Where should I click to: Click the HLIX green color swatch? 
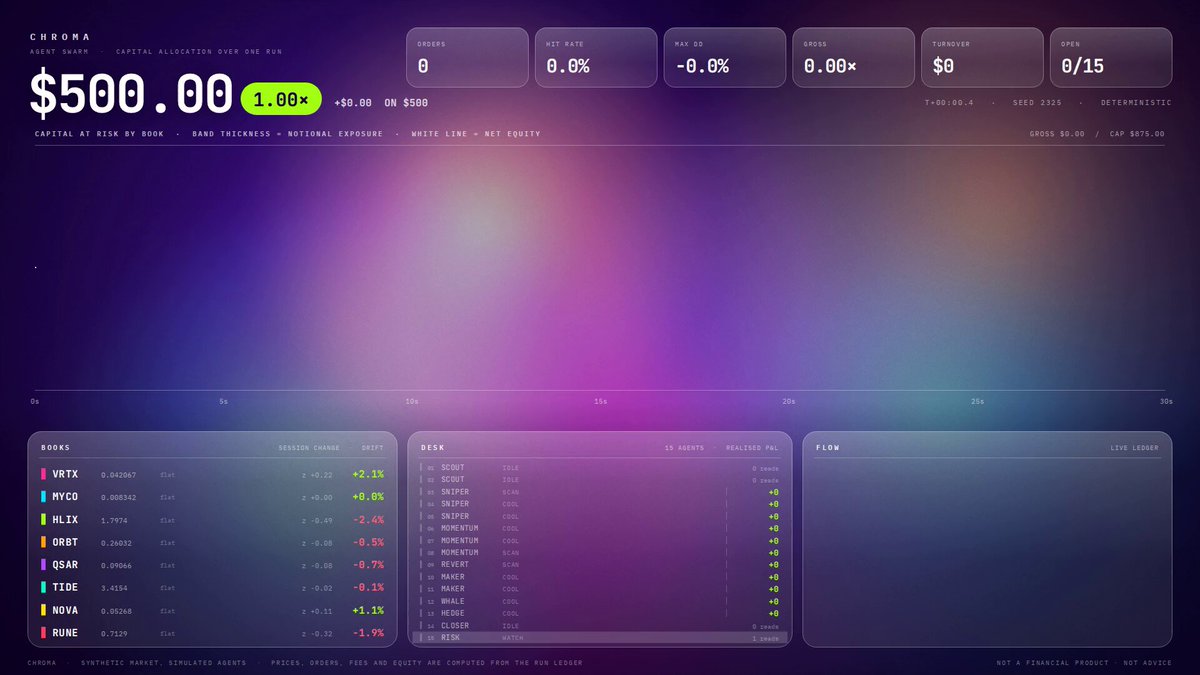[x=43, y=519]
